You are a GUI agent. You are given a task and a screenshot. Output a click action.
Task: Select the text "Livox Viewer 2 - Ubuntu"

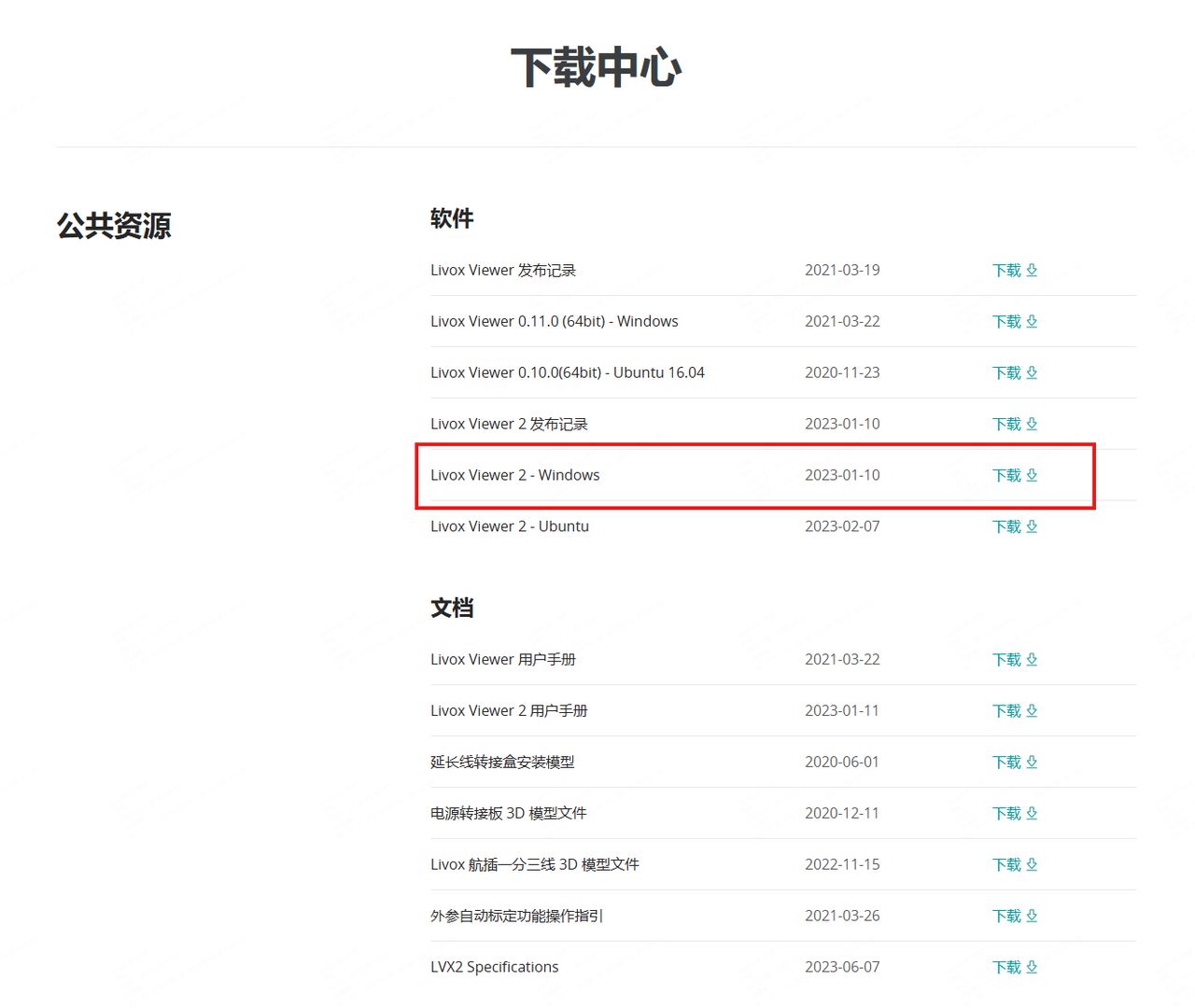coord(510,526)
